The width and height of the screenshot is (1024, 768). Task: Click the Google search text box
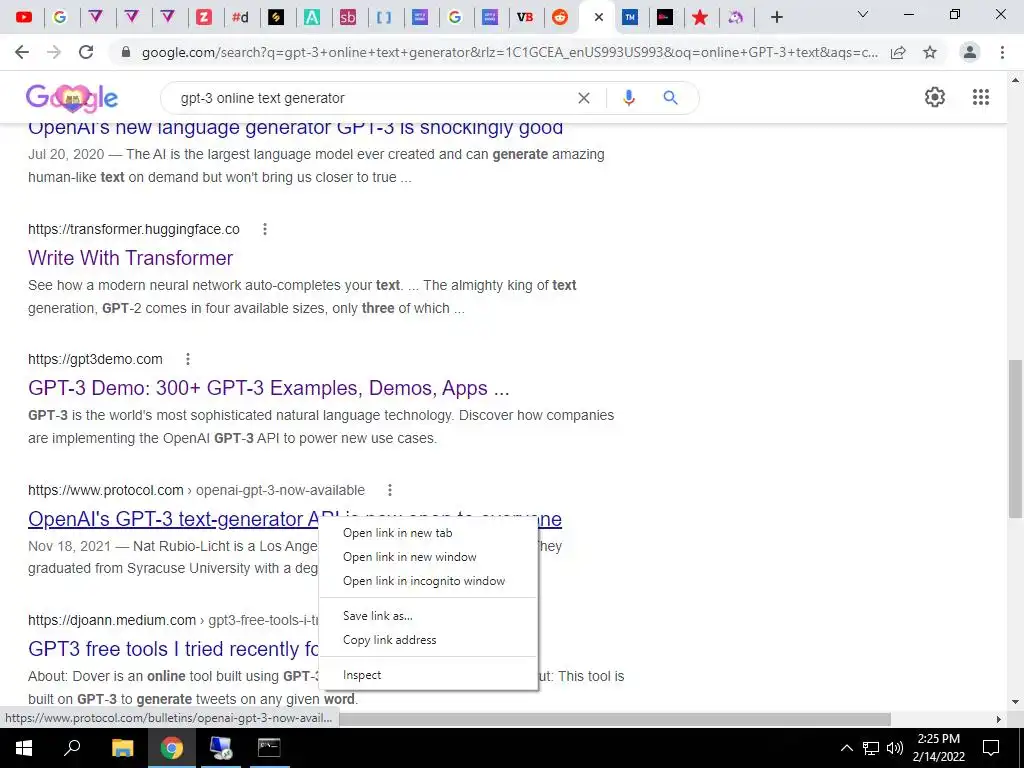tap(372, 98)
